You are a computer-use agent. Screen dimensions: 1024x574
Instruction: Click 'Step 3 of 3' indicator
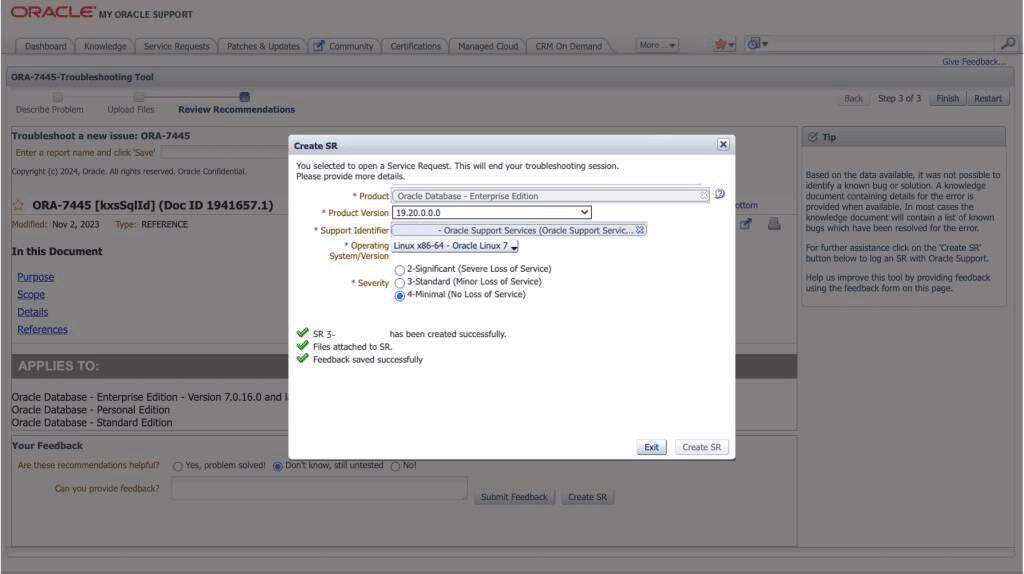[899, 99]
